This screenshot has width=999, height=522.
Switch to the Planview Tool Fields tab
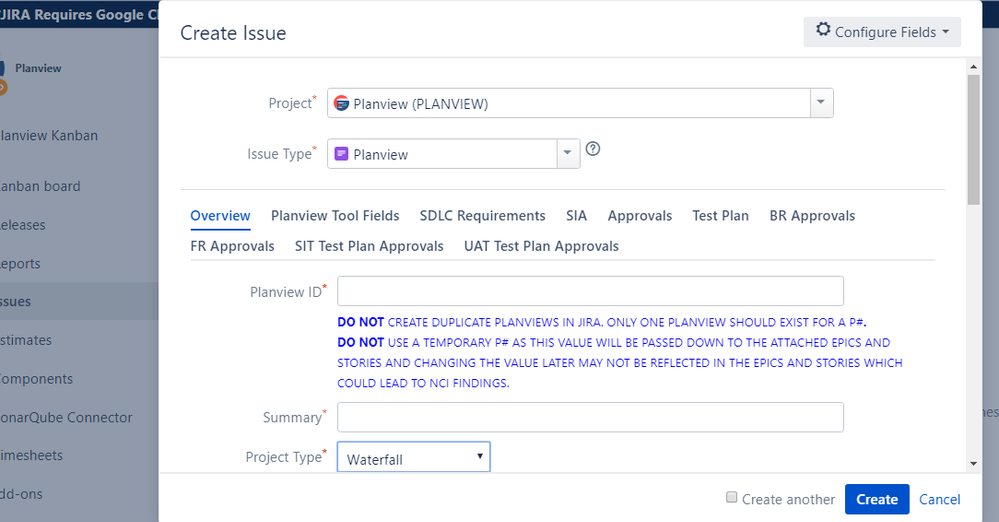pyautogui.click(x=335, y=215)
